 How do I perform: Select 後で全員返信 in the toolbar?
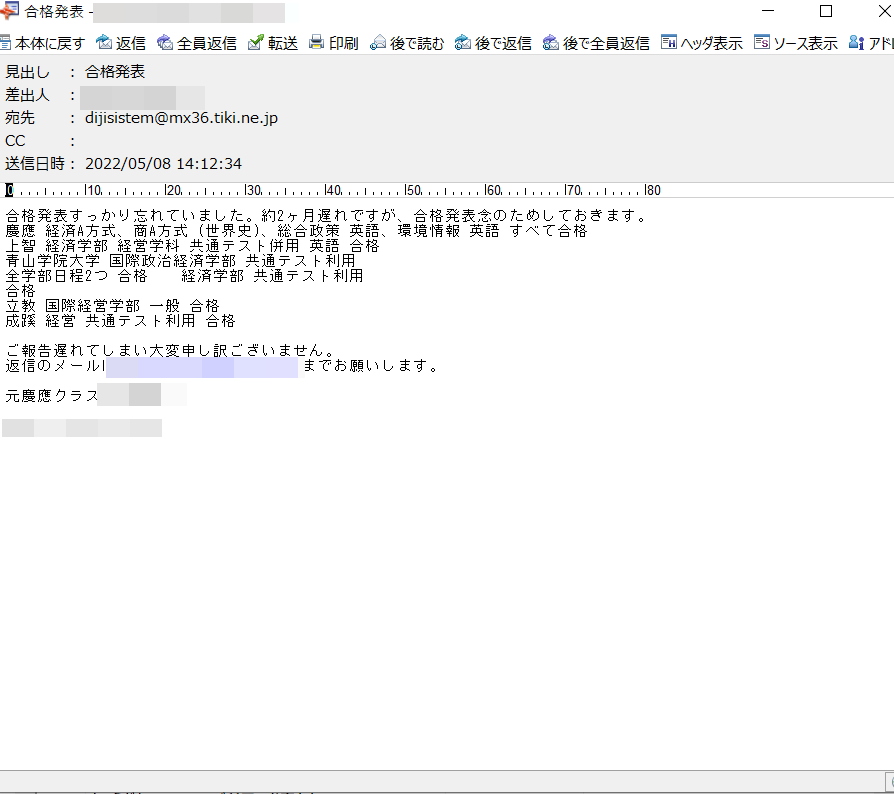(x=606, y=43)
